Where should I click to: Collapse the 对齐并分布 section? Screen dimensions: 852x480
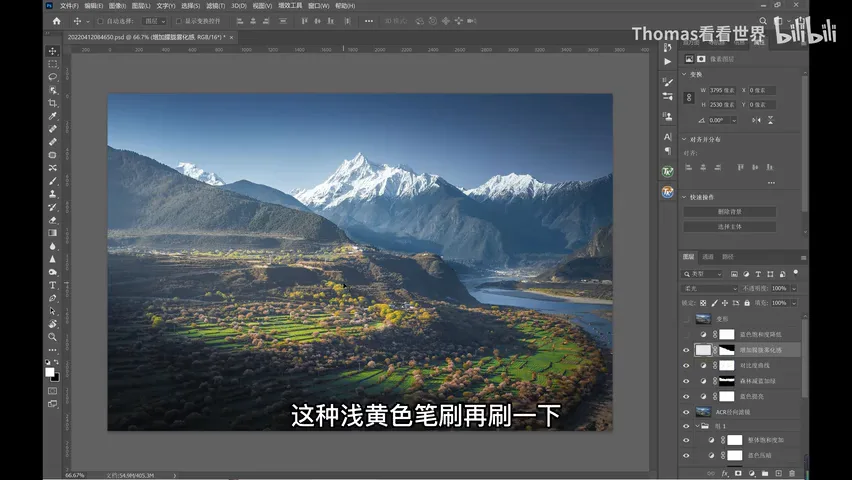[x=684, y=140]
